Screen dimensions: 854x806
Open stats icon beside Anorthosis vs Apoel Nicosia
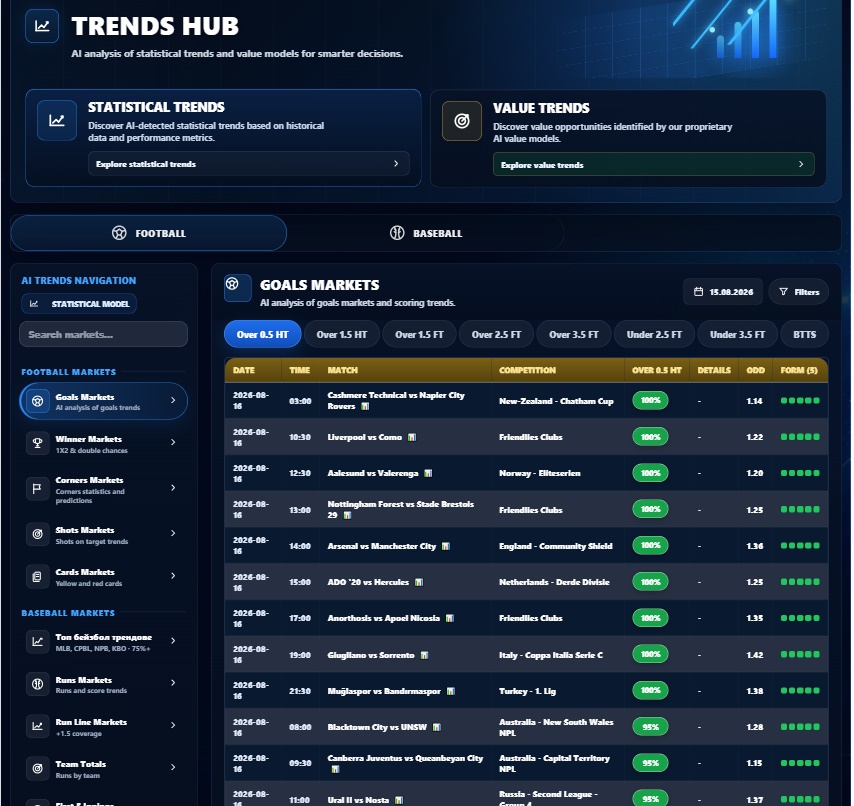point(449,618)
